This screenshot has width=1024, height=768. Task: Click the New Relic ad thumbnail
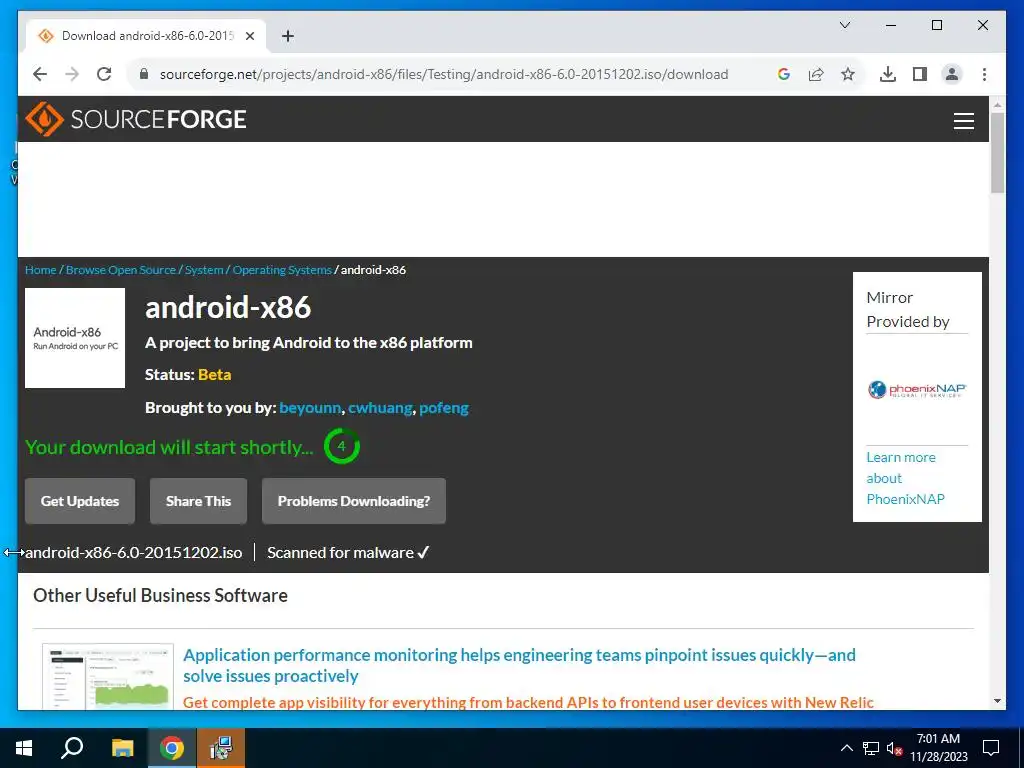point(108,677)
